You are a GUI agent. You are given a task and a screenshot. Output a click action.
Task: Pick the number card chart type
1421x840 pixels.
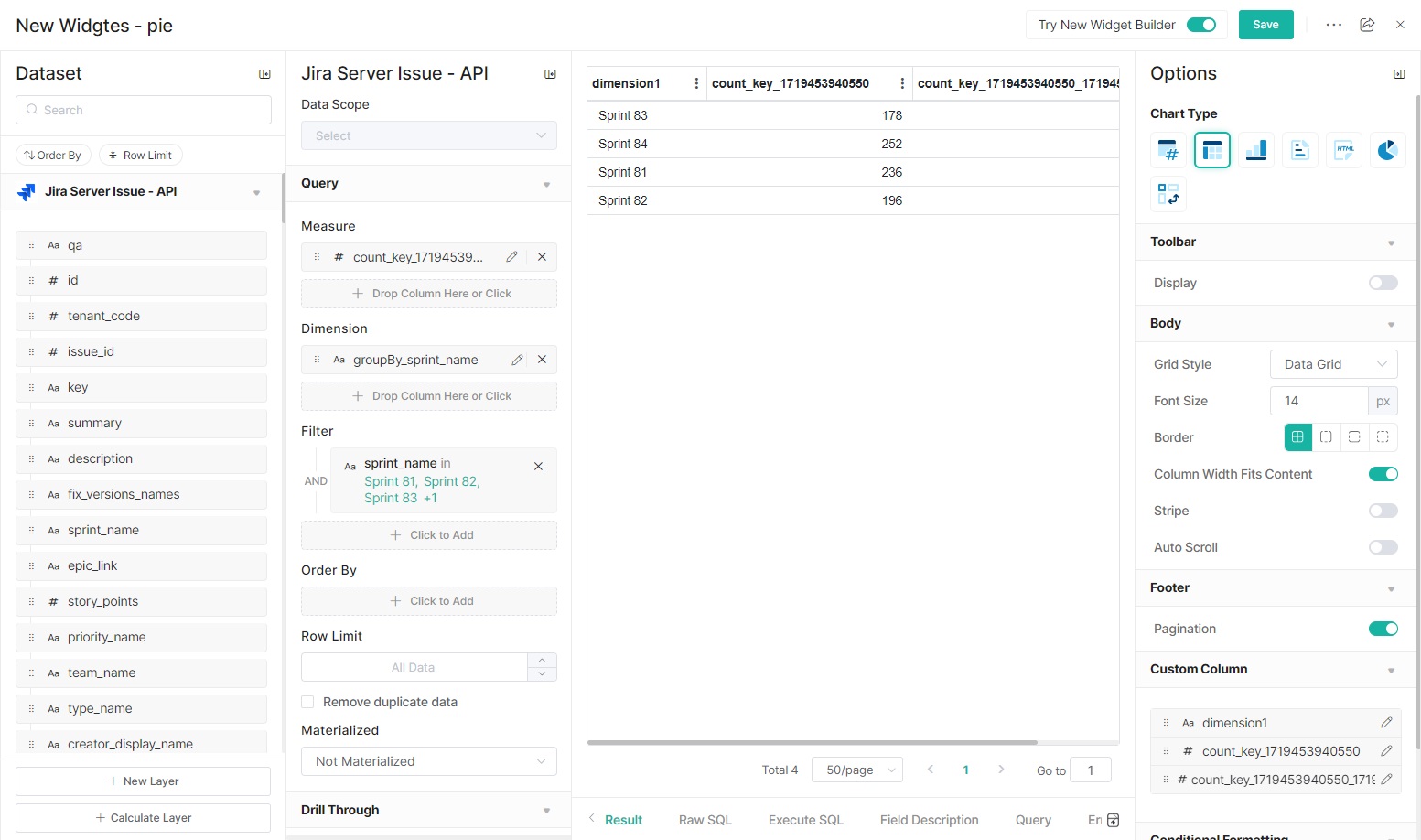pyautogui.click(x=1168, y=150)
